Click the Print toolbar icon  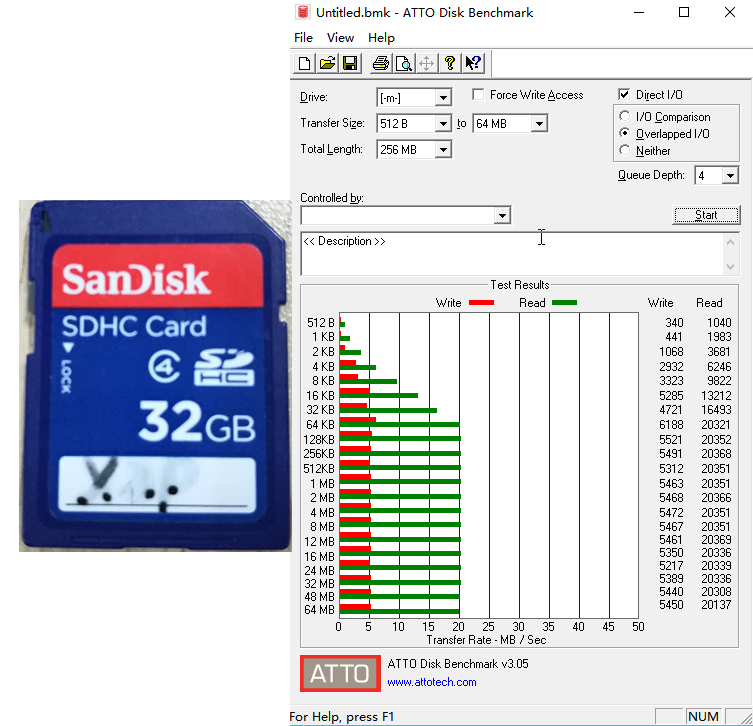coord(381,63)
